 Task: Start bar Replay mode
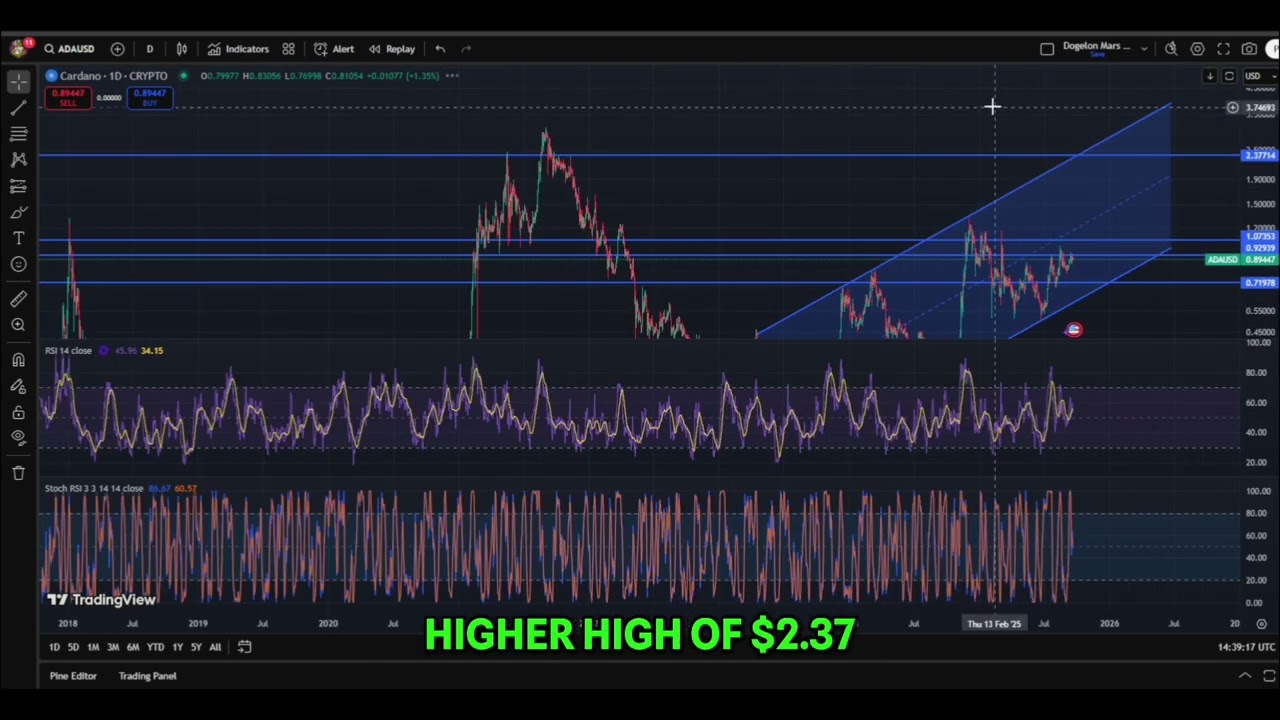(x=391, y=49)
